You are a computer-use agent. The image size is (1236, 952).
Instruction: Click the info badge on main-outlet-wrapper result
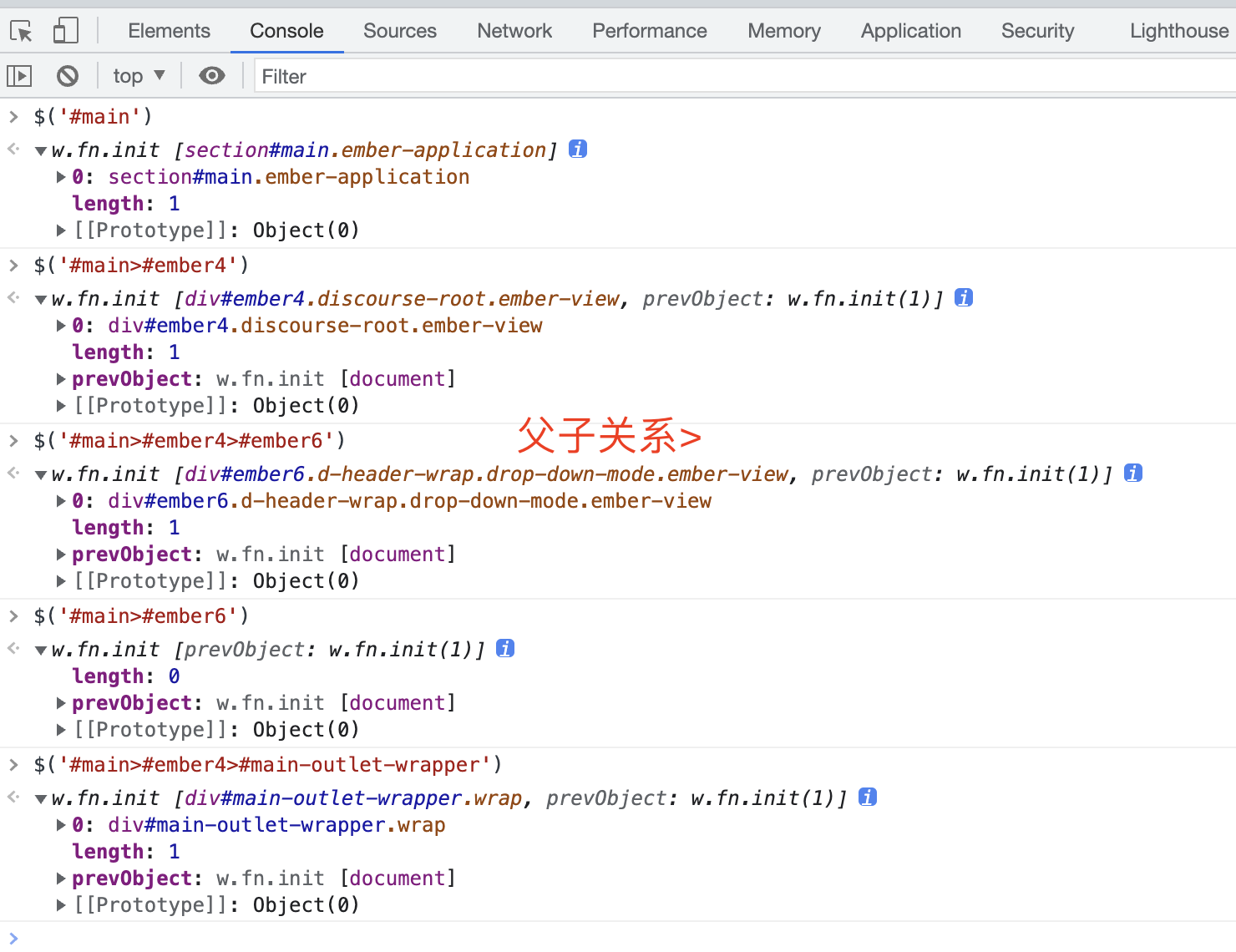pyautogui.click(x=868, y=797)
